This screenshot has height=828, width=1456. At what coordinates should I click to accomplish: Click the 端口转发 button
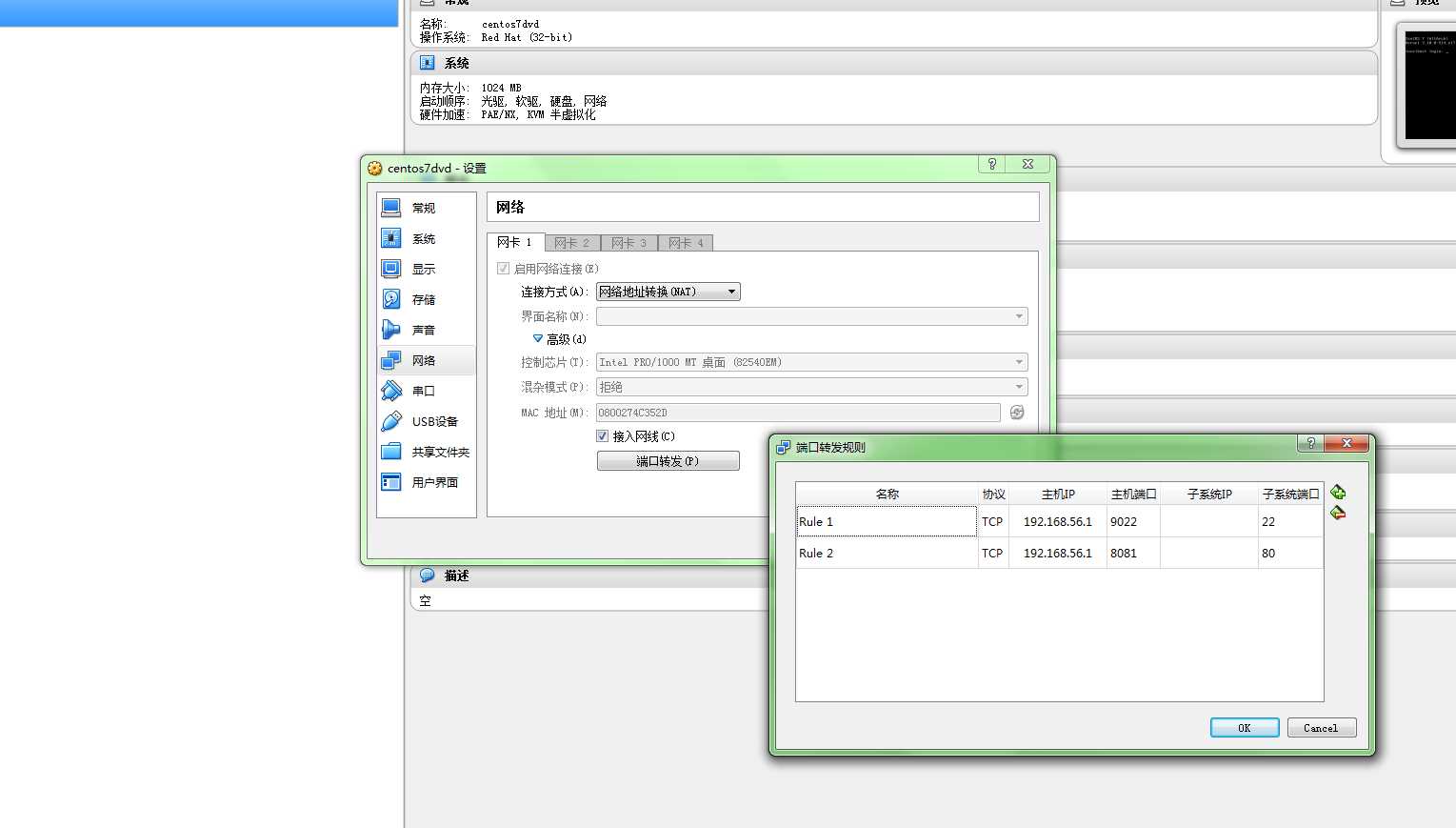tap(668, 461)
